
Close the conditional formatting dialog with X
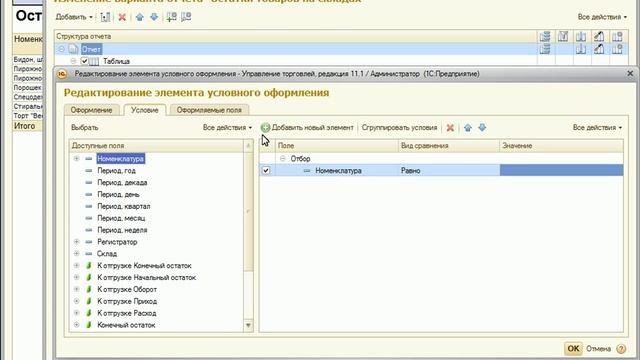tap(630, 74)
